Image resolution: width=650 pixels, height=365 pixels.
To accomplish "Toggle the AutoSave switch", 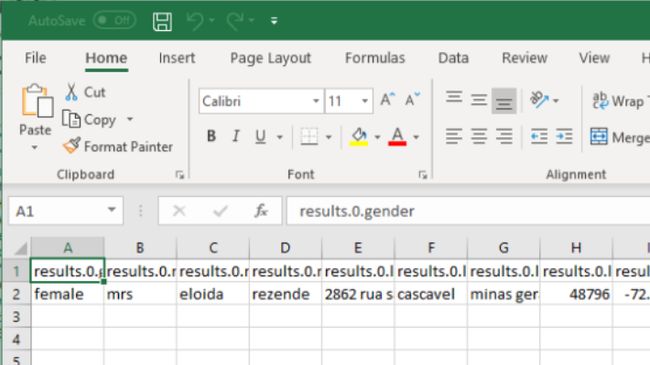I will point(114,20).
